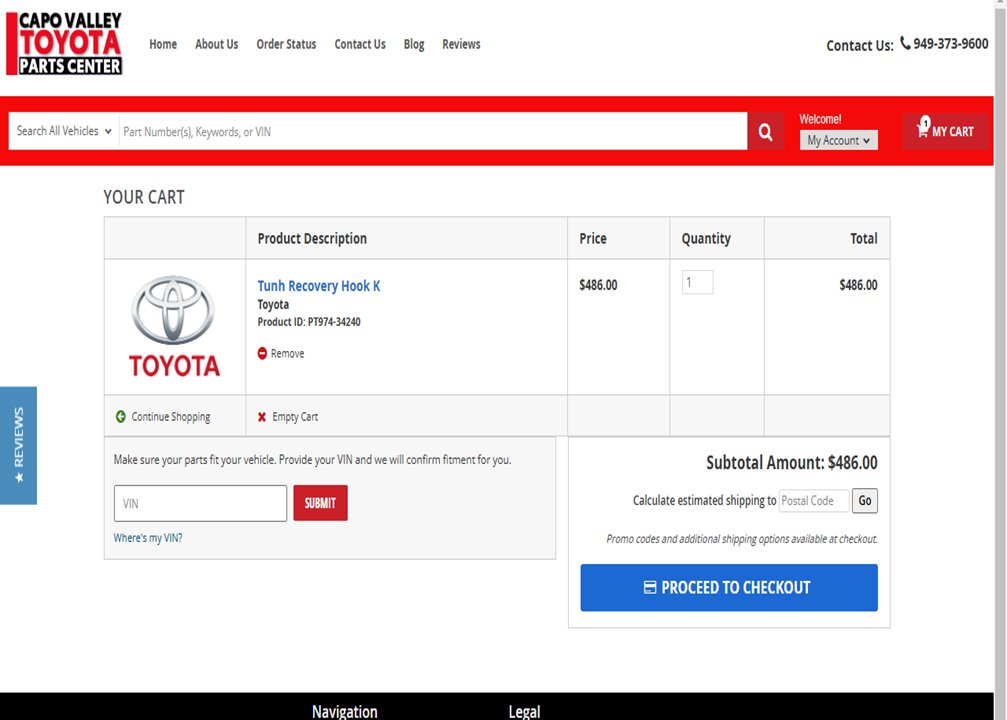Click the Product Description column header

point(312,238)
